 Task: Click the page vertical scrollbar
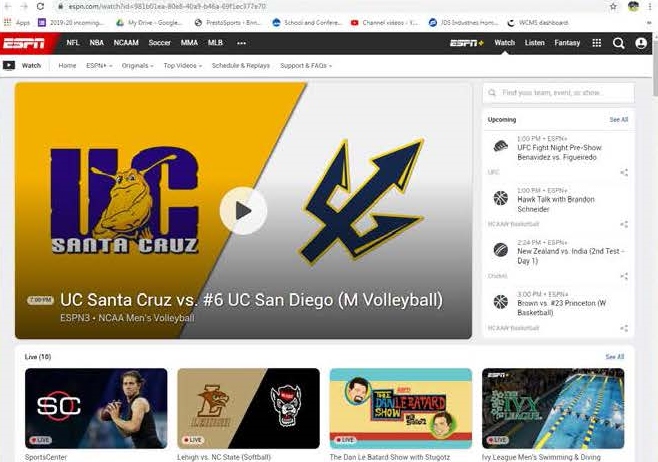point(655,67)
